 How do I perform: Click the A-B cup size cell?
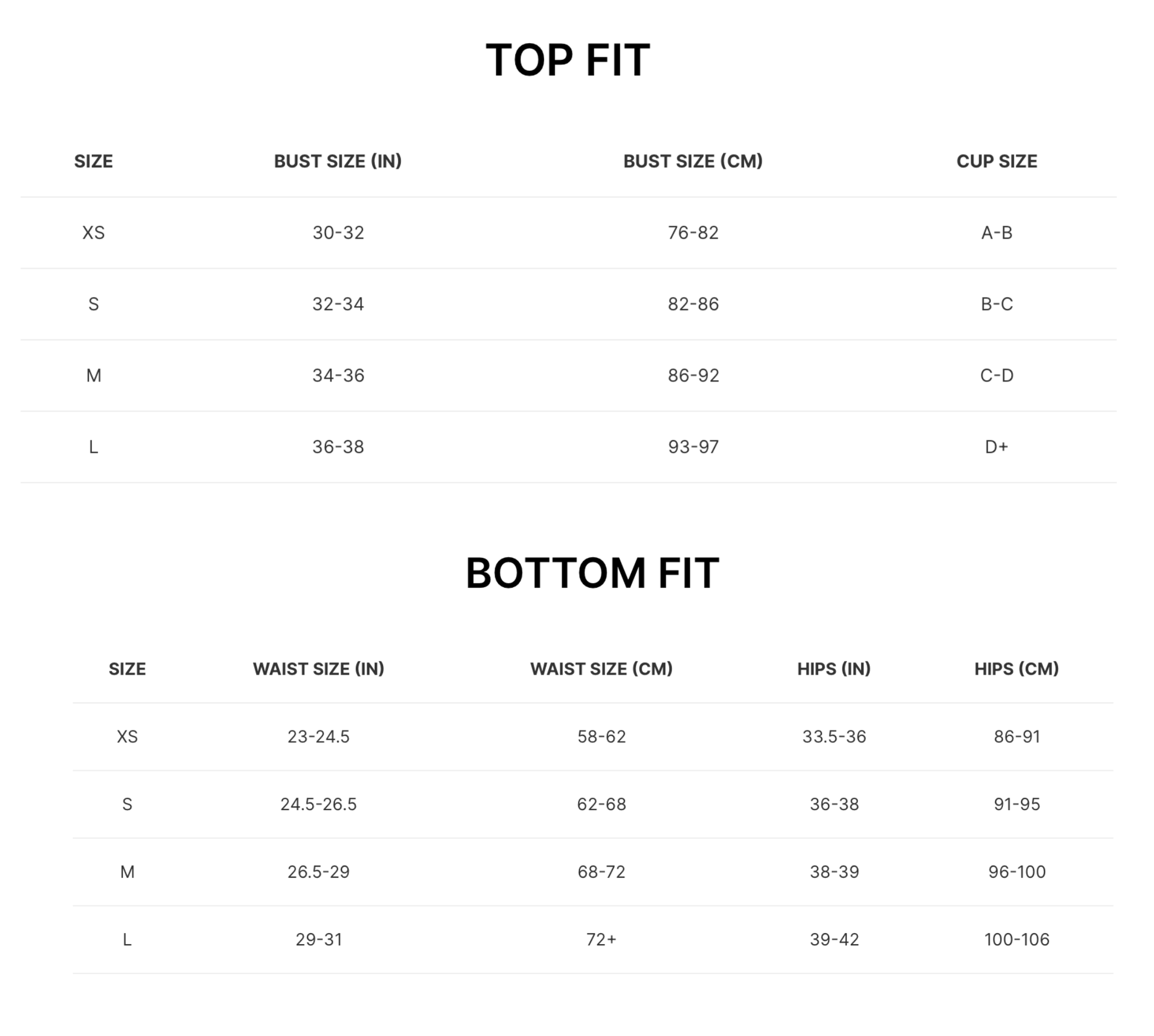(x=996, y=233)
